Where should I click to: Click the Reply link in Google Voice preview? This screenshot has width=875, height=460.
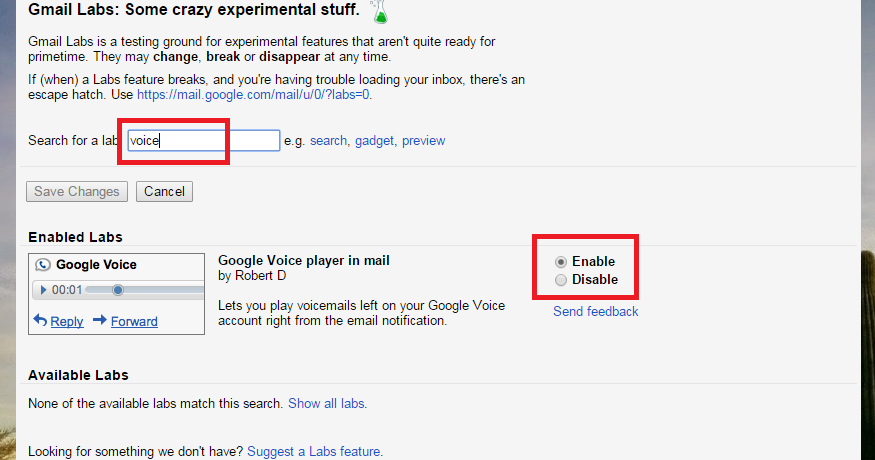67,322
